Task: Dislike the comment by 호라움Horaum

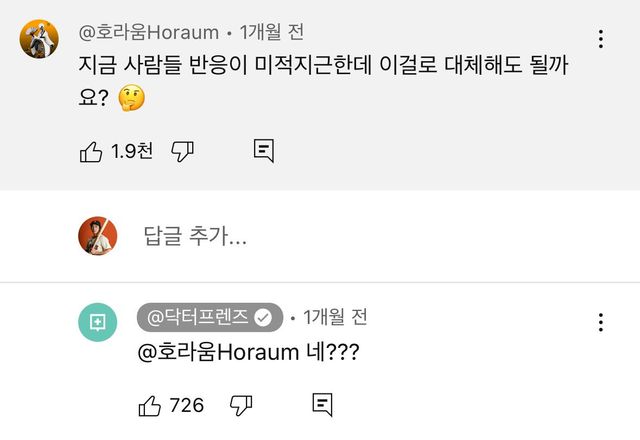Action: point(182,152)
